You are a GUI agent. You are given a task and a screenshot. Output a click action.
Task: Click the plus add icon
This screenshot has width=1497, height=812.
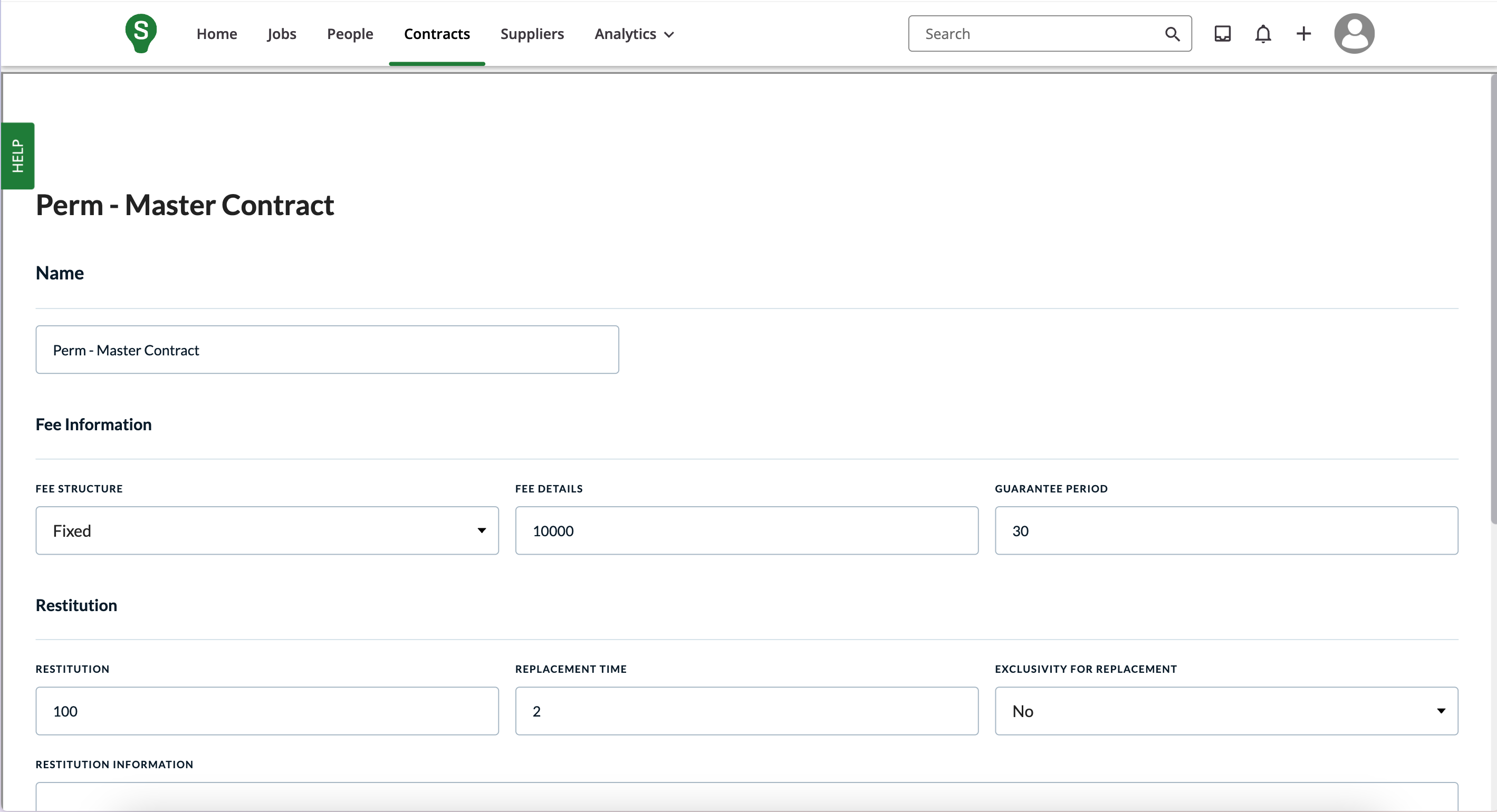pyautogui.click(x=1303, y=34)
